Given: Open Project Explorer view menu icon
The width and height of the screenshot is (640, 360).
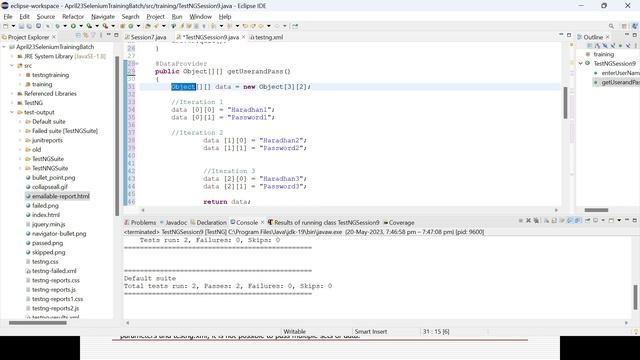Looking at the screenshot, I should point(100,36).
